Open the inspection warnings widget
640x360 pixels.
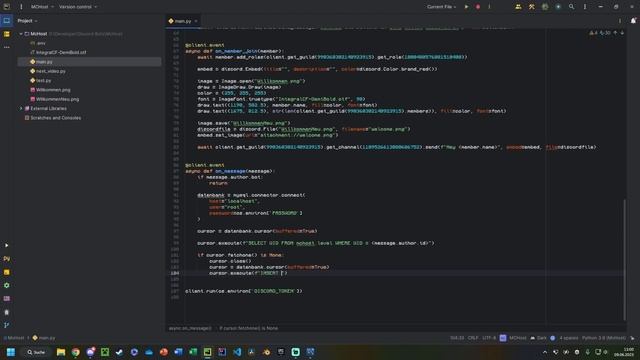pos(600,33)
